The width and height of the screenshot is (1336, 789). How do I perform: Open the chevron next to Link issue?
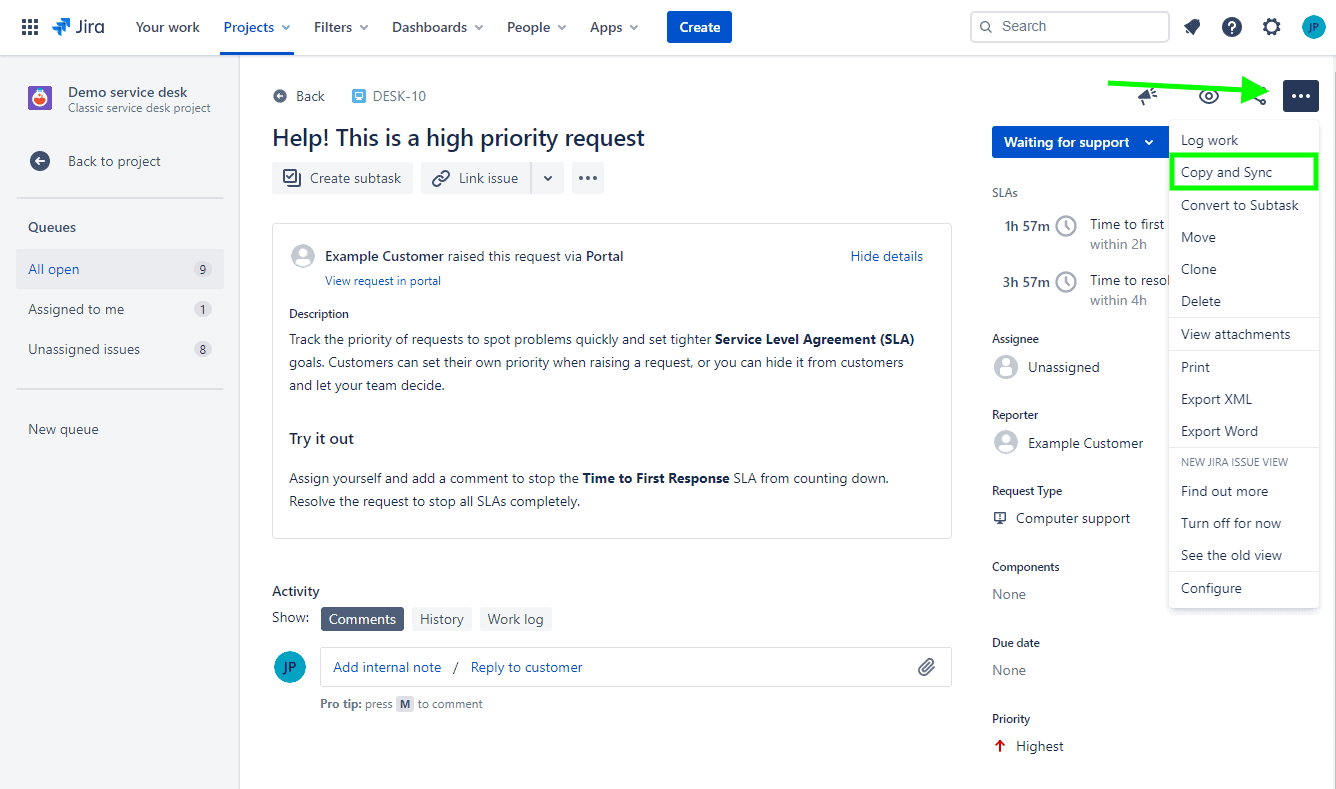point(547,178)
